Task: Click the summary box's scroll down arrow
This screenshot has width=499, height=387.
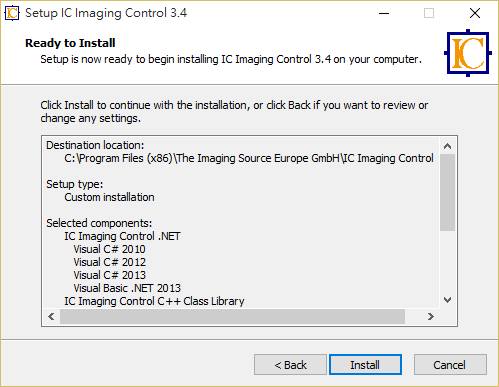Action: pos(448,300)
